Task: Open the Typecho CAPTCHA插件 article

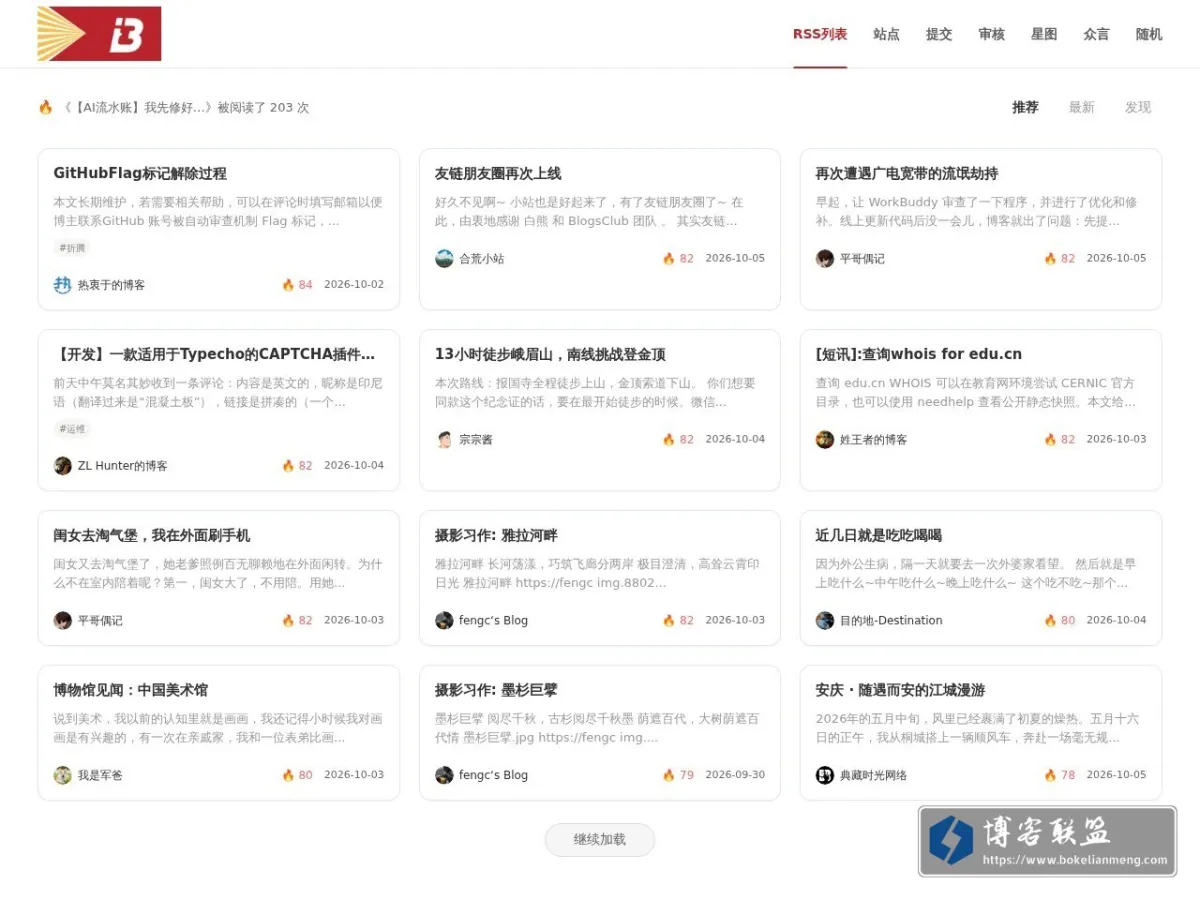Action: point(214,354)
